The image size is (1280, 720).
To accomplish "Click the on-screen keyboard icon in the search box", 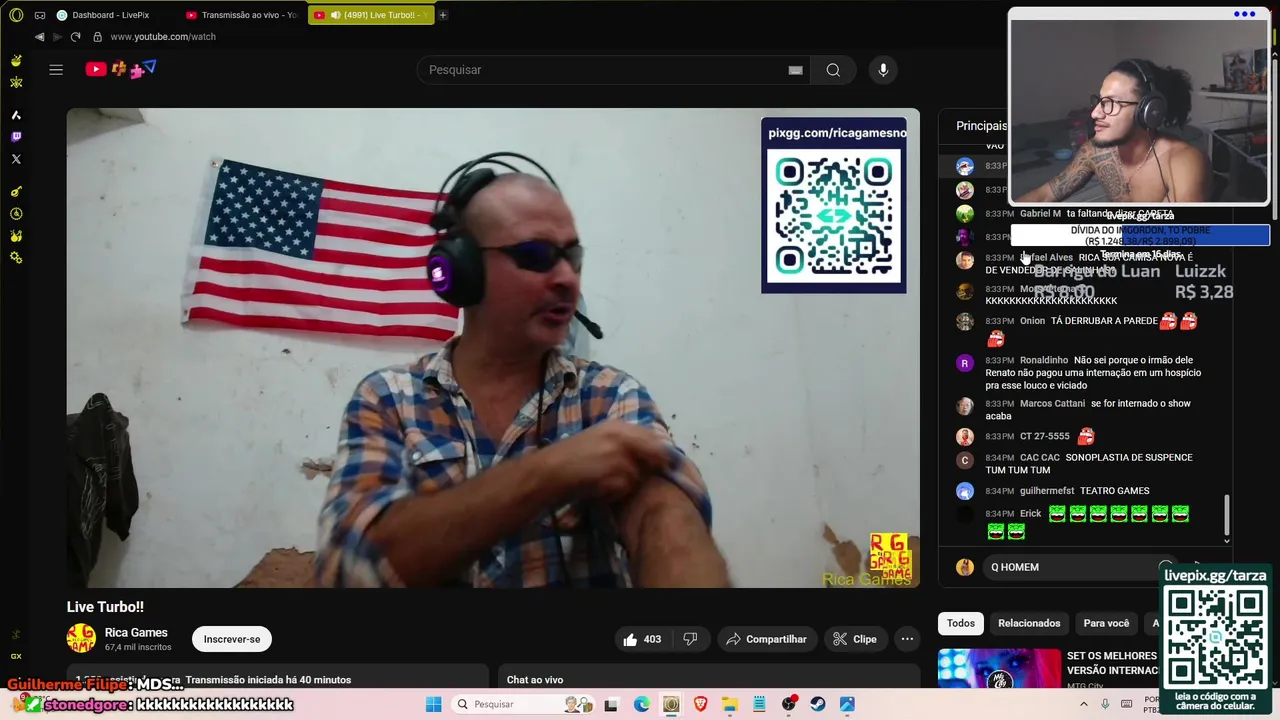I will coord(795,70).
